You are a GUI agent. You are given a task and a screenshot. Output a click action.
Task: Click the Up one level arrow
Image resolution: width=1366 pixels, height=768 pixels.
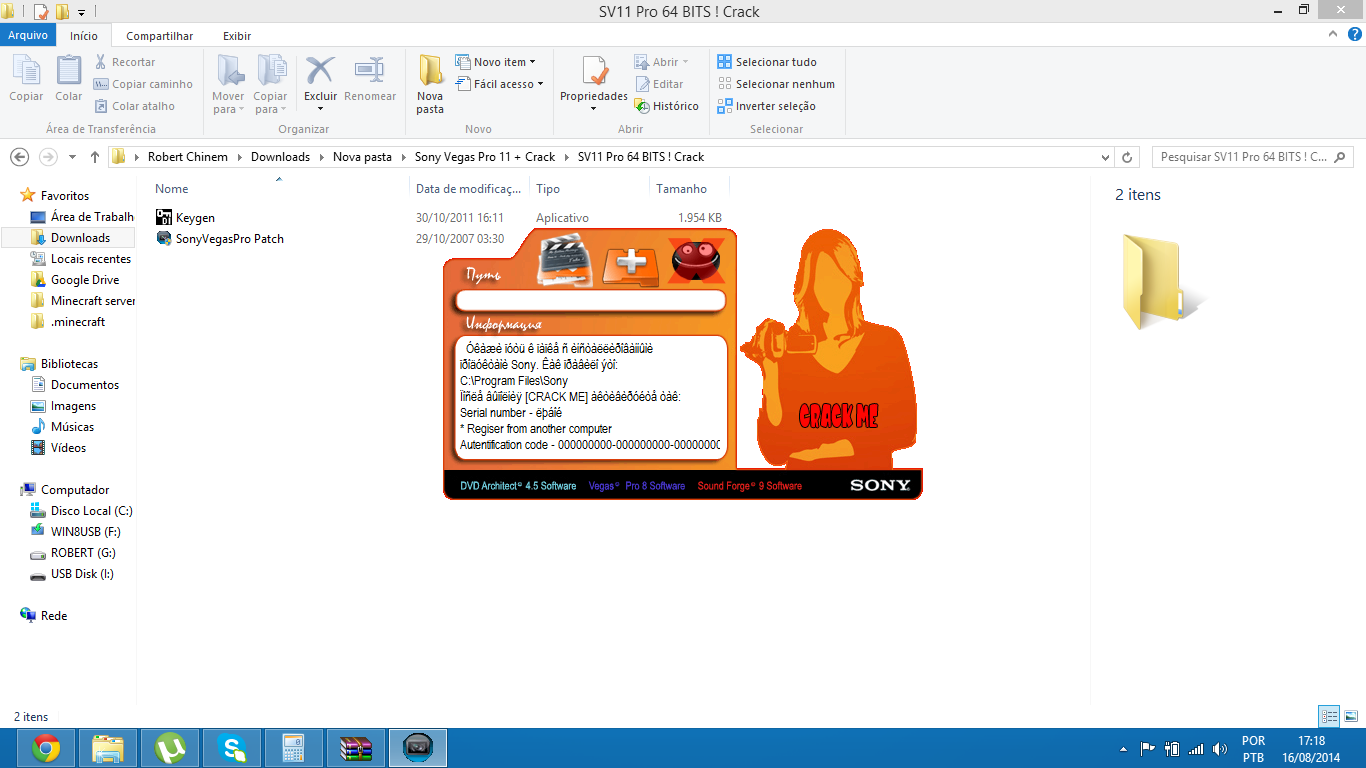pos(95,157)
